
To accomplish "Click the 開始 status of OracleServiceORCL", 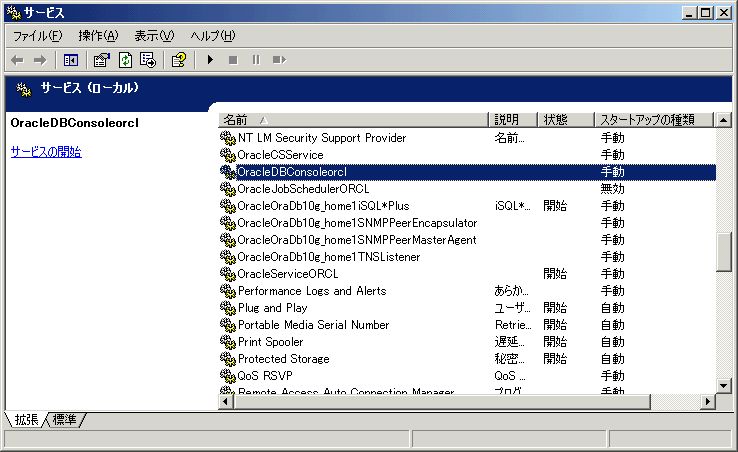I will pos(555,274).
